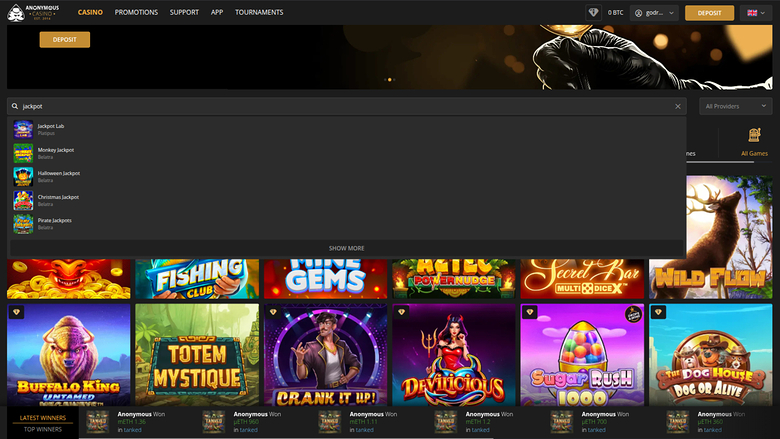
Task: Click drops and wins badge on Sugar Rush
Action: tap(633, 314)
